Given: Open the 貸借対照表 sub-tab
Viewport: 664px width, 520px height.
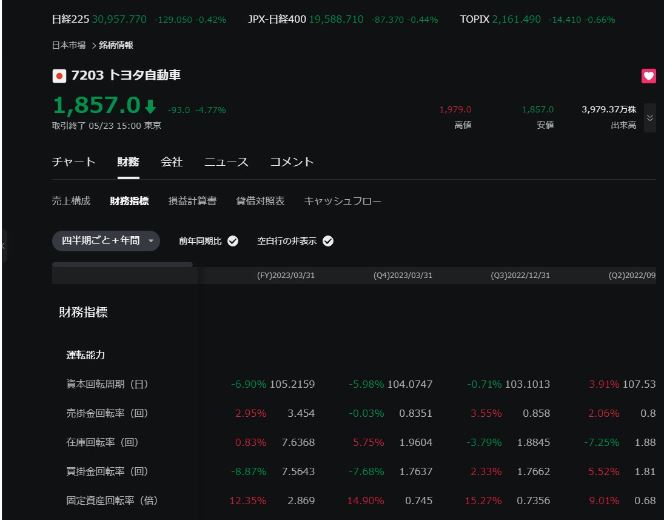Looking at the screenshot, I should [260, 201].
